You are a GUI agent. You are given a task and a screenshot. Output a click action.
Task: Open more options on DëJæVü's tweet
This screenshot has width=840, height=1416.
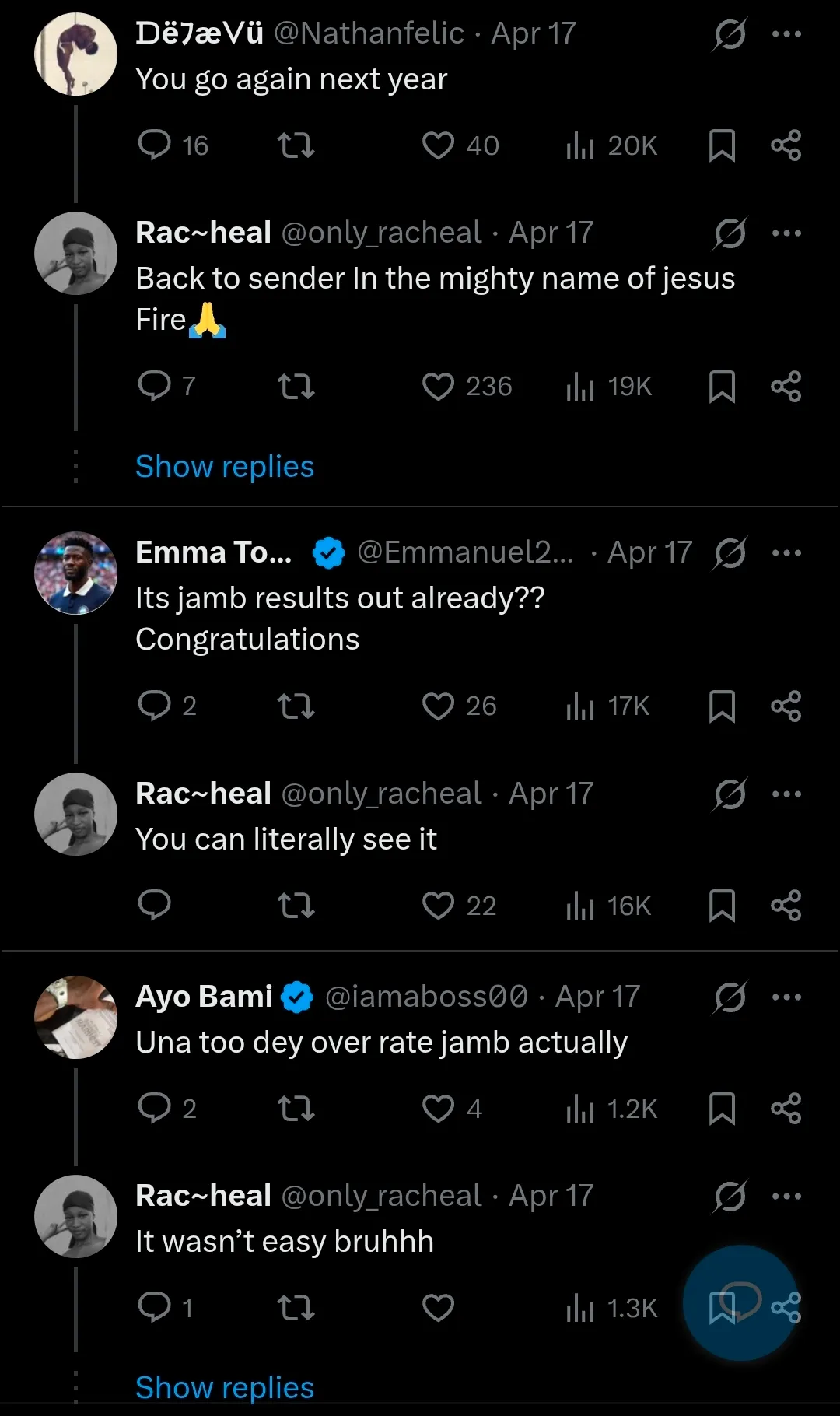pyautogui.click(x=786, y=34)
